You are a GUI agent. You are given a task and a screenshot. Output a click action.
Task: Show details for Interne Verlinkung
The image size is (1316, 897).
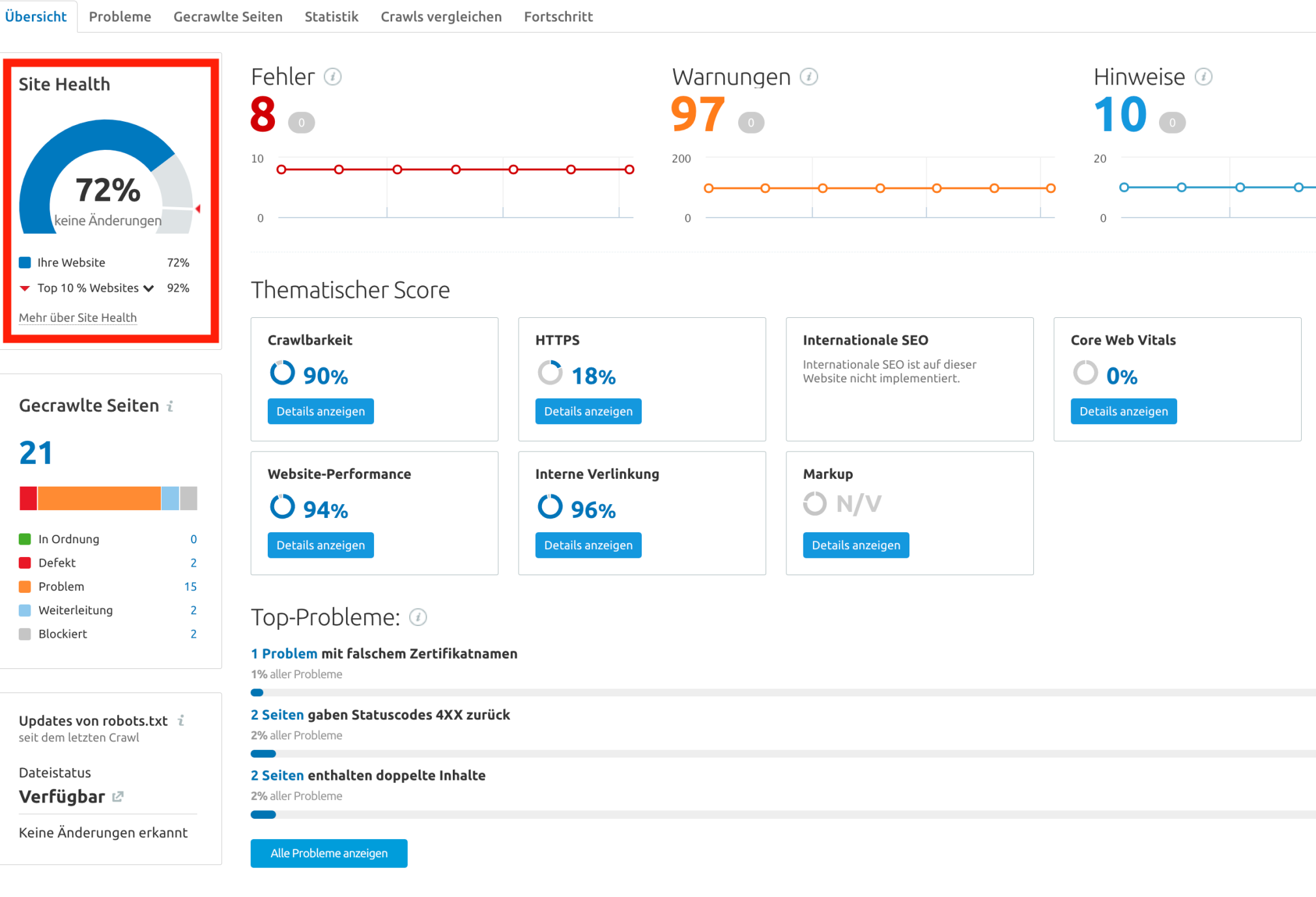coord(588,545)
